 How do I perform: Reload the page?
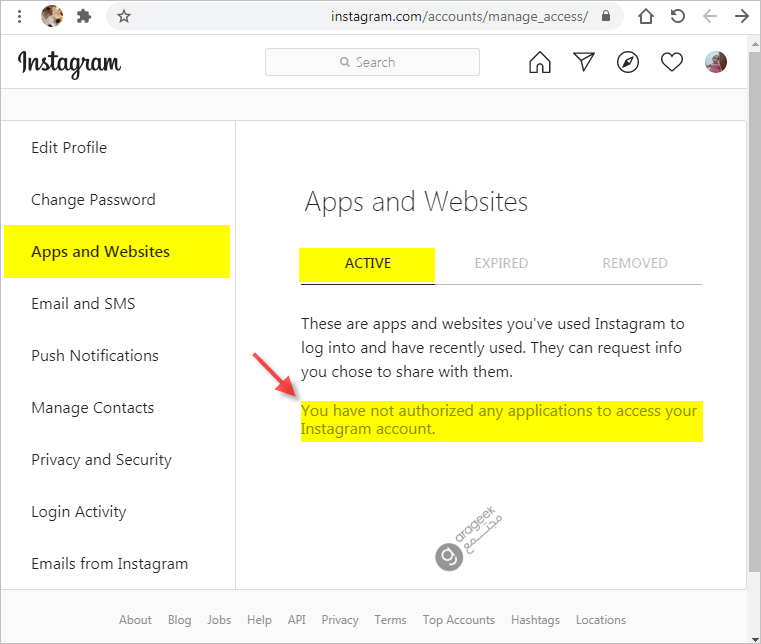coord(678,16)
